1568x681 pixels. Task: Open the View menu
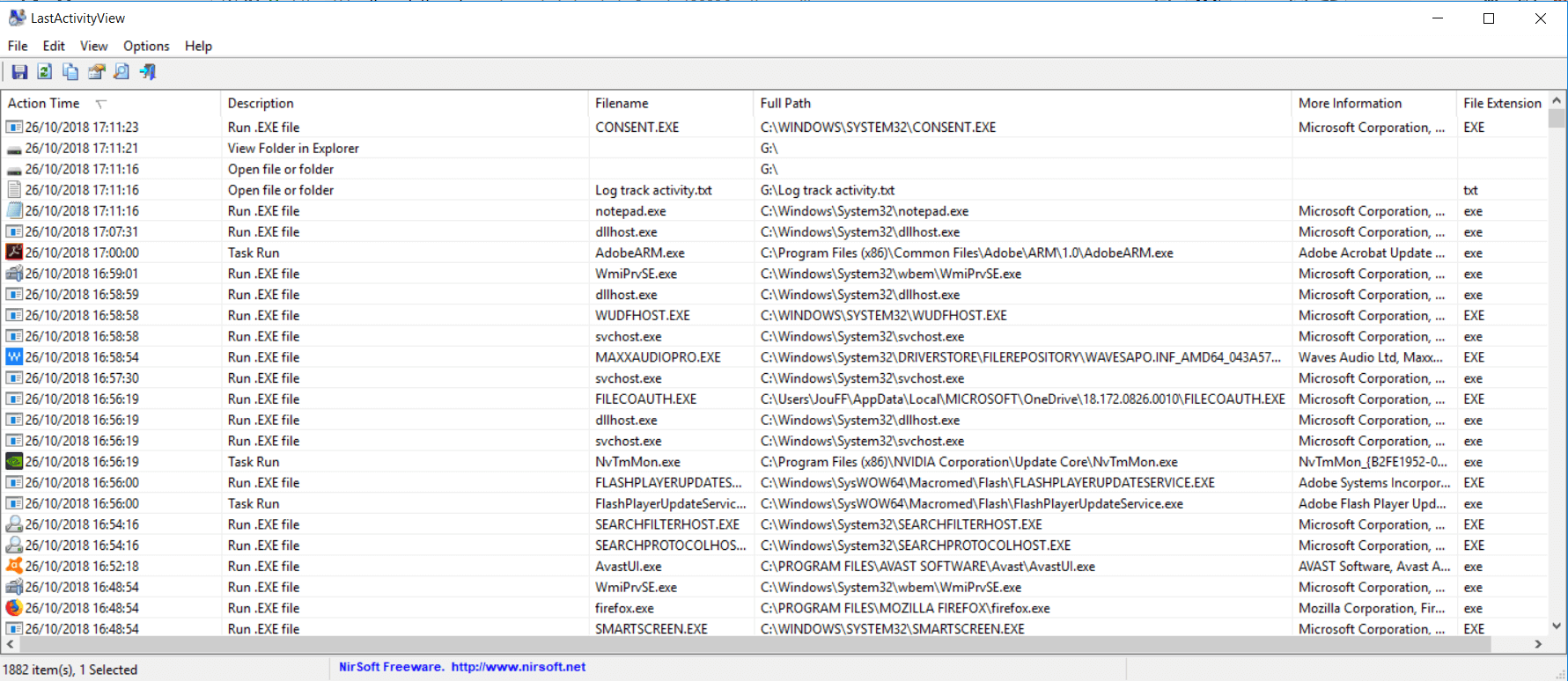click(94, 46)
